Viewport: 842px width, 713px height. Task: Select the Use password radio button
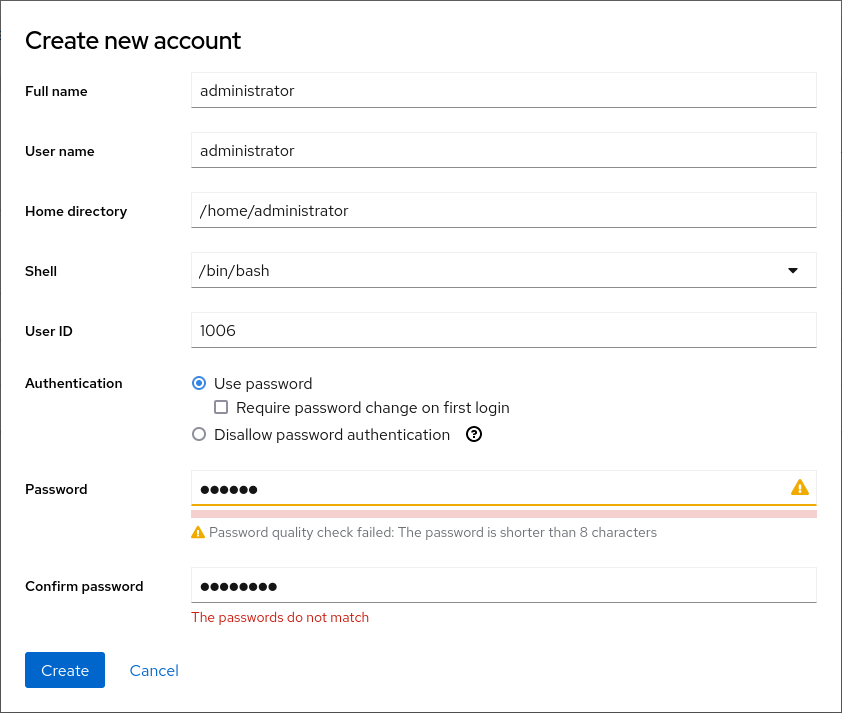pyautogui.click(x=199, y=384)
